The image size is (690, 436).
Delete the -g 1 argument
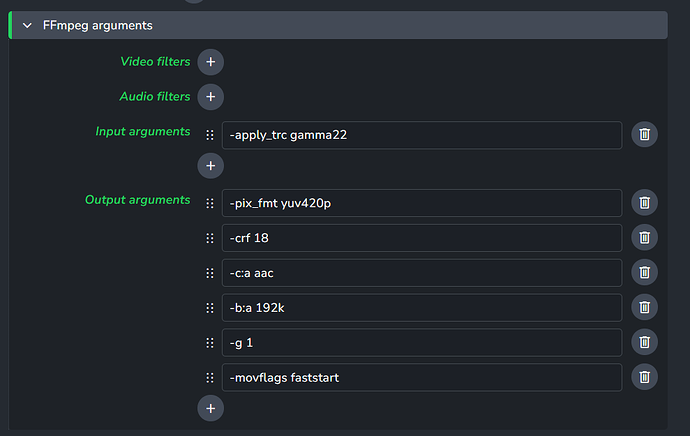(x=644, y=342)
